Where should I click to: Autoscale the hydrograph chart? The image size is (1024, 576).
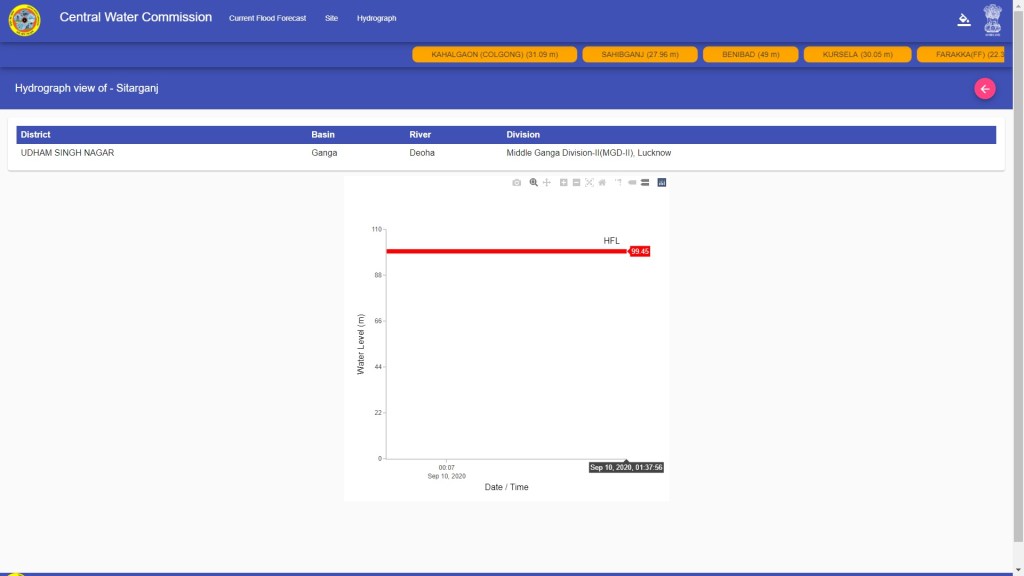(x=589, y=183)
